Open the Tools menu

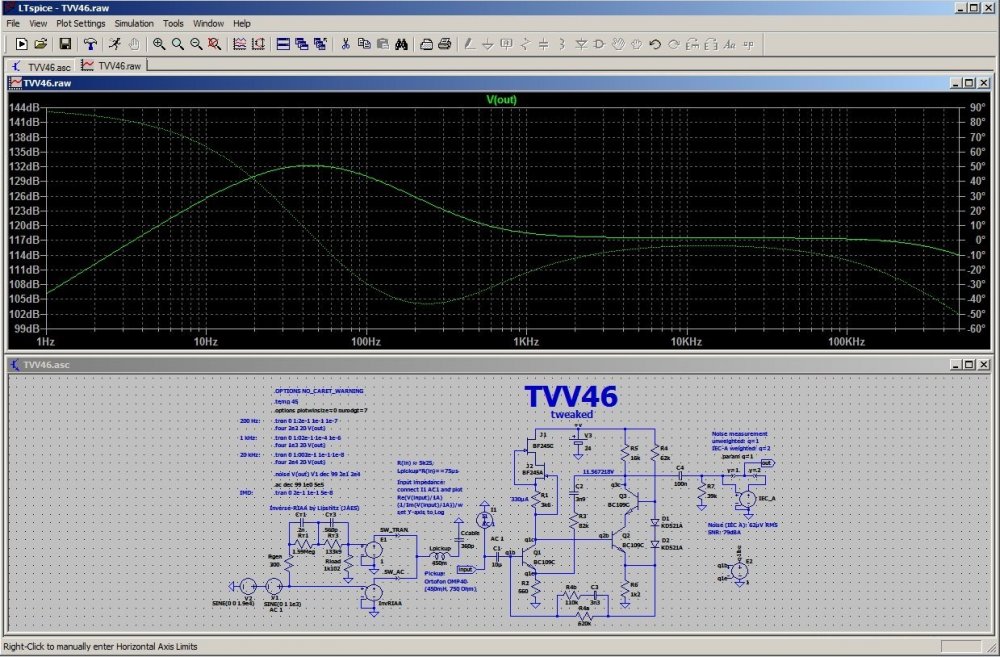tap(173, 22)
